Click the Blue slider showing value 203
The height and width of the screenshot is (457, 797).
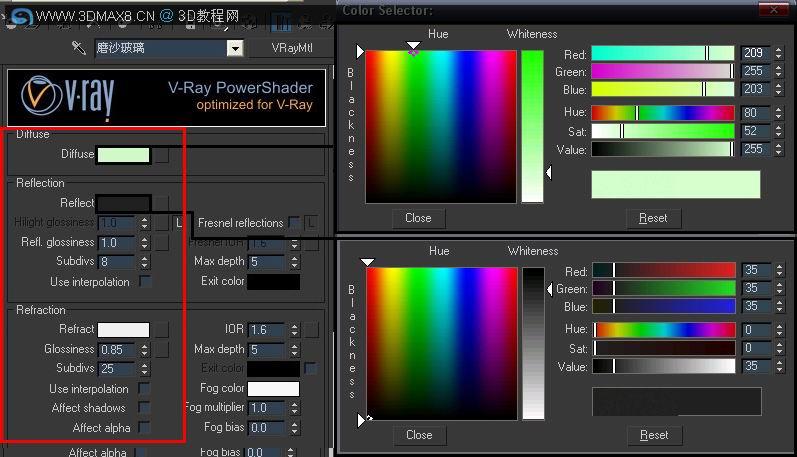[663, 89]
